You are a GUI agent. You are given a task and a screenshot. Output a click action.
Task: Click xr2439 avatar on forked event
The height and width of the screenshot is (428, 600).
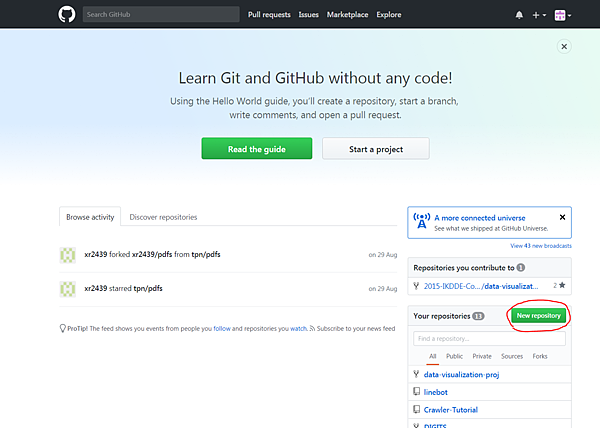[67, 255]
